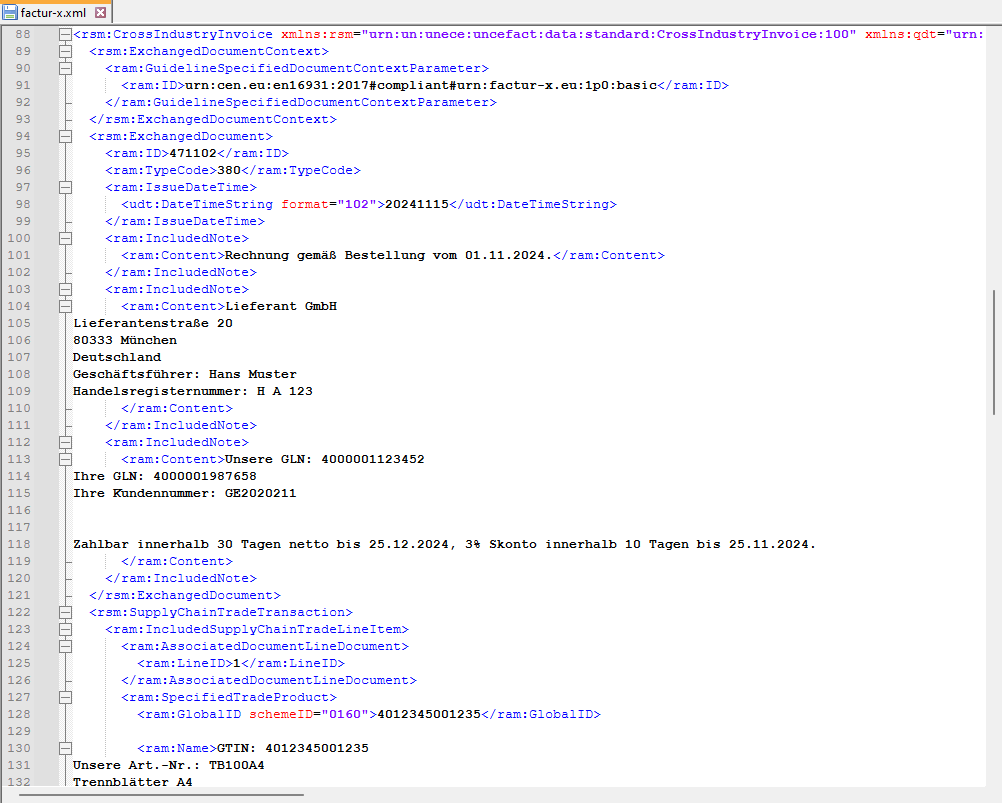Screen dimensions: 1002x803
Task: Collapse the IncludedNote fold at line 100
Action: (65, 238)
